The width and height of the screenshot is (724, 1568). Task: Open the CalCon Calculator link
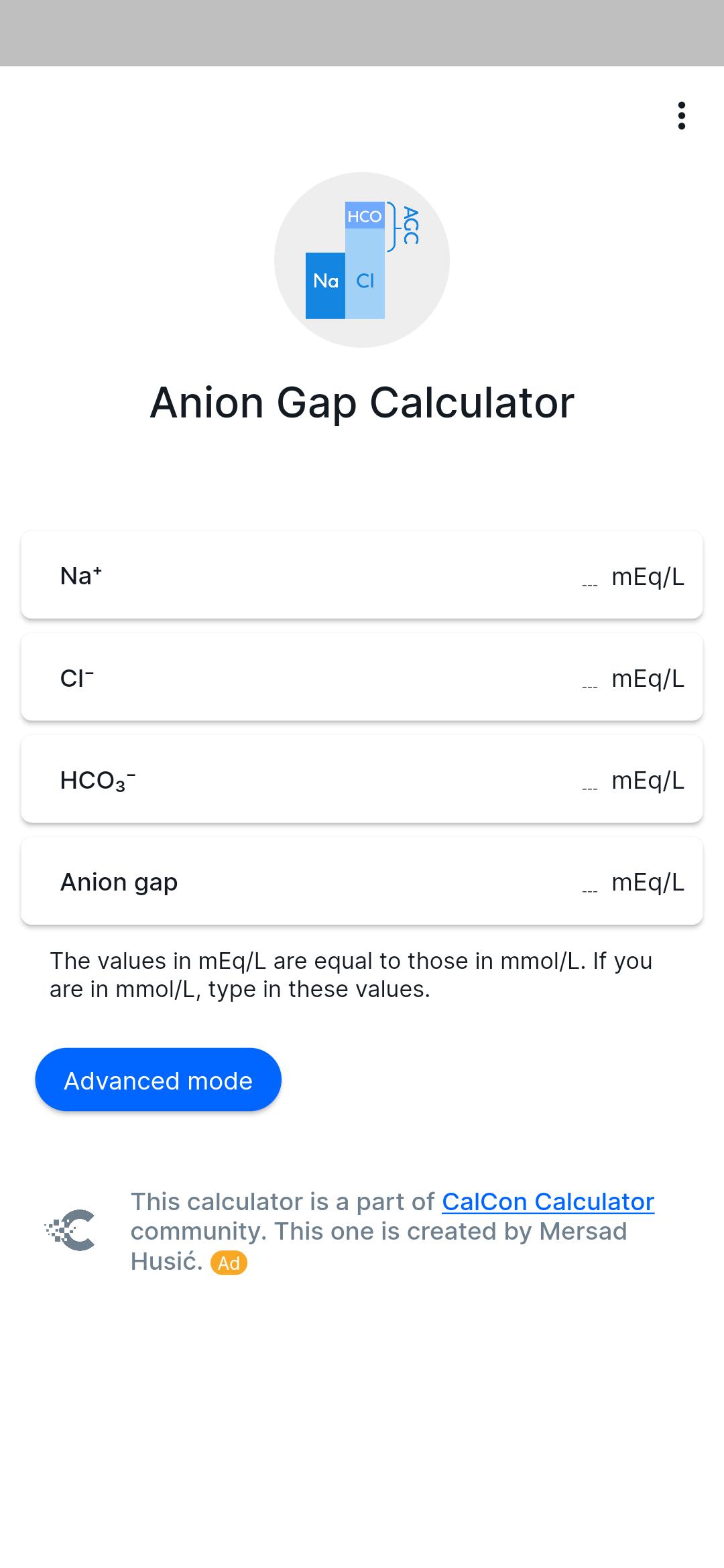[548, 1201]
